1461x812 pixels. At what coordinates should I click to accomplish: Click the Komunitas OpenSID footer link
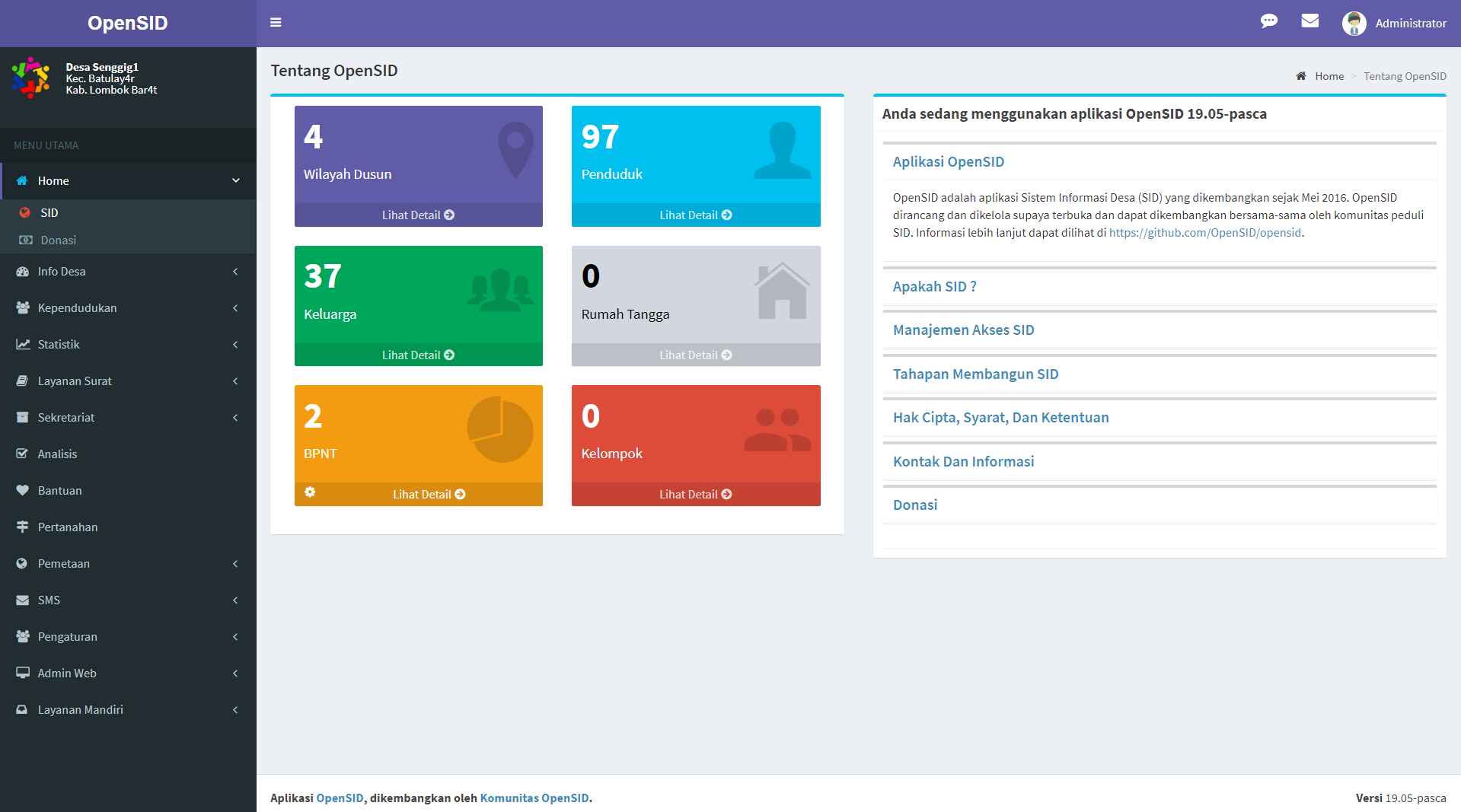tap(534, 798)
